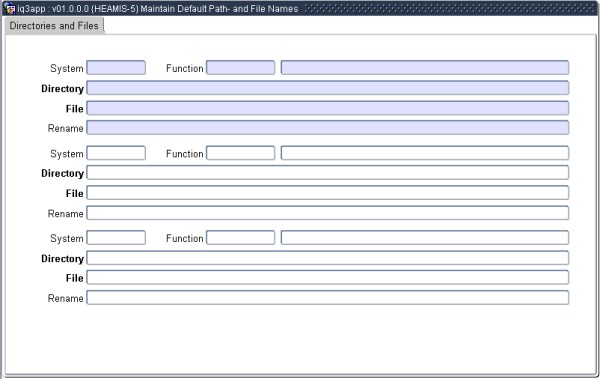Image resolution: width=600 pixels, height=379 pixels.
Task: Click the File field in first record
Action: click(328, 108)
